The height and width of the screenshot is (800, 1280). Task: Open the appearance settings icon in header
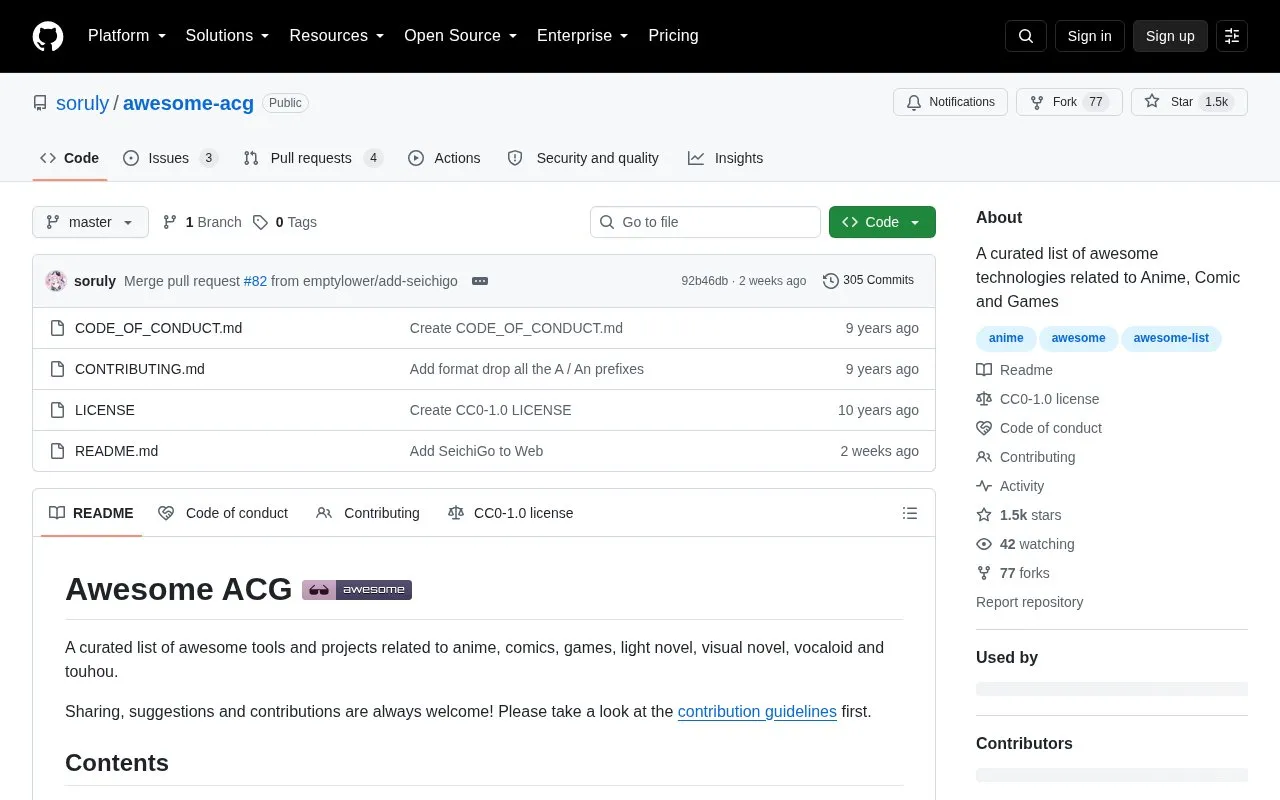coord(1232,36)
